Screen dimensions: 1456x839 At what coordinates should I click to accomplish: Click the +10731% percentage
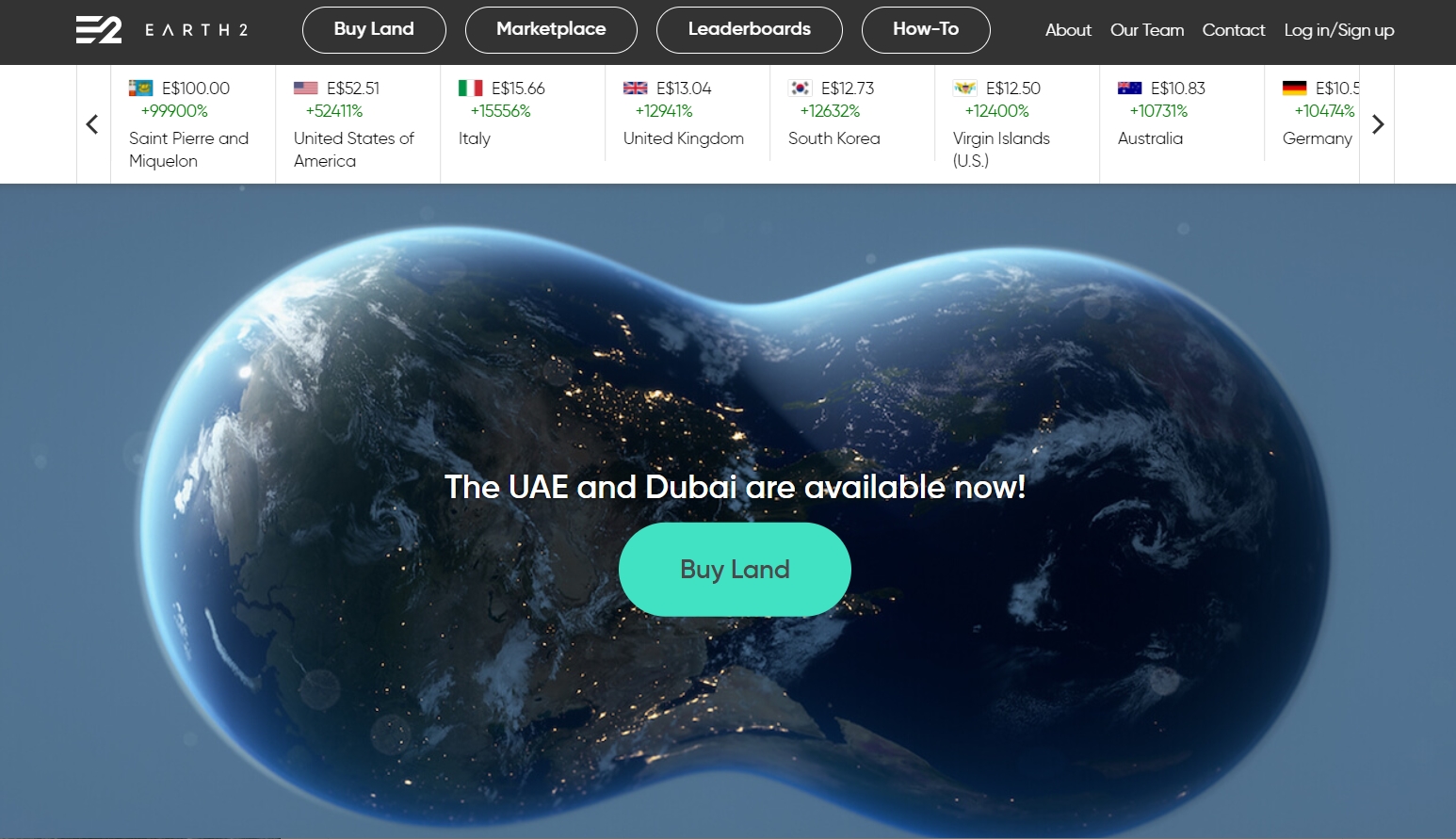1158,111
